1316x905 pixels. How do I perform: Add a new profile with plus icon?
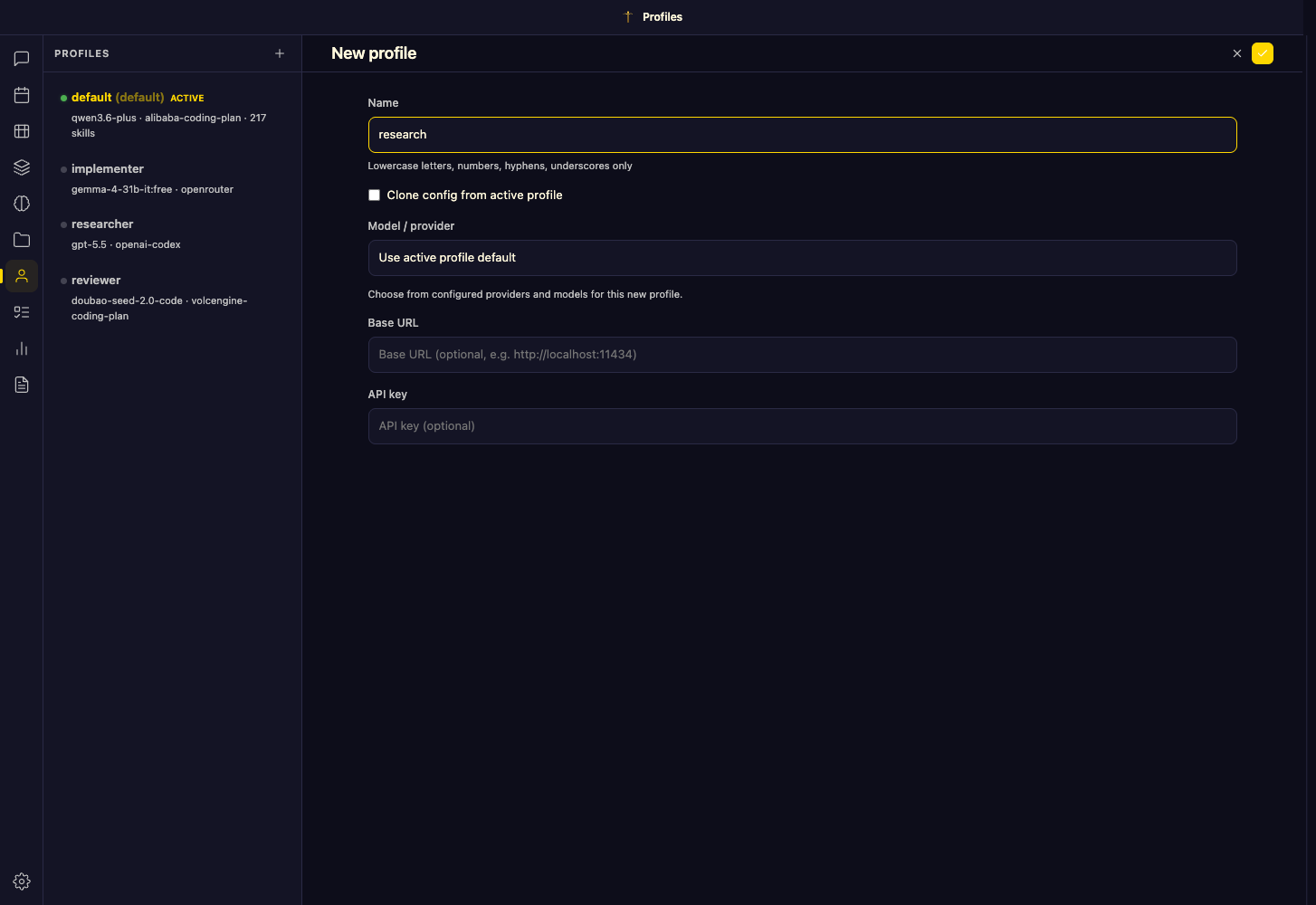[x=280, y=53]
